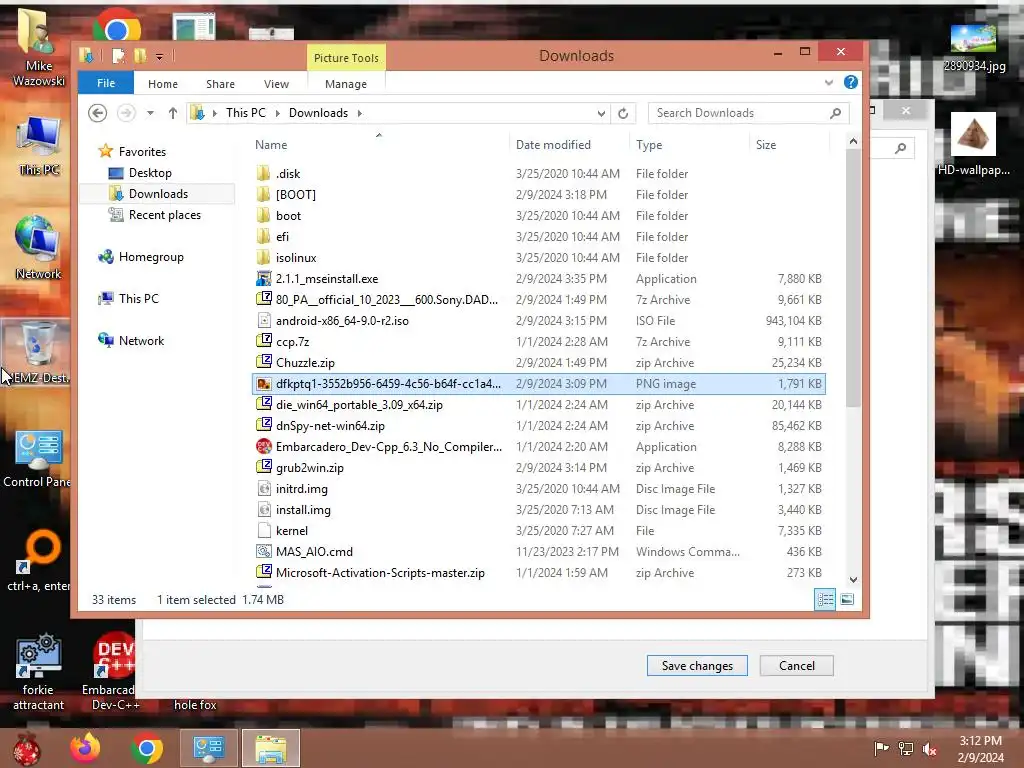The width and height of the screenshot is (1024, 768).
Task: Launch Chrome from the taskbar
Action: coord(146,748)
